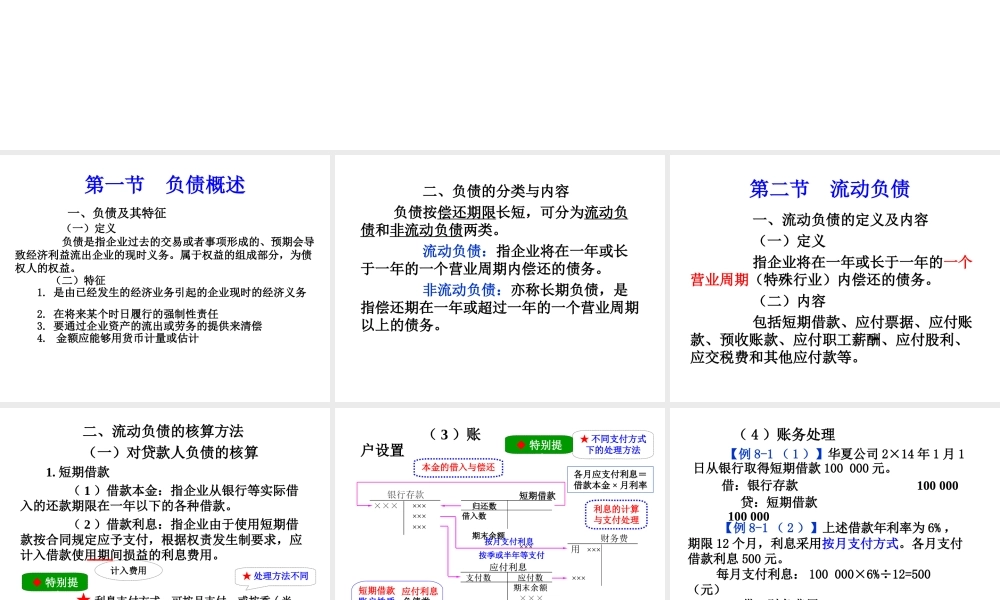Click the 各月应支付利息 formula box
The height and width of the screenshot is (600, 1000).
pyautogui.click(x=609, y=479)
